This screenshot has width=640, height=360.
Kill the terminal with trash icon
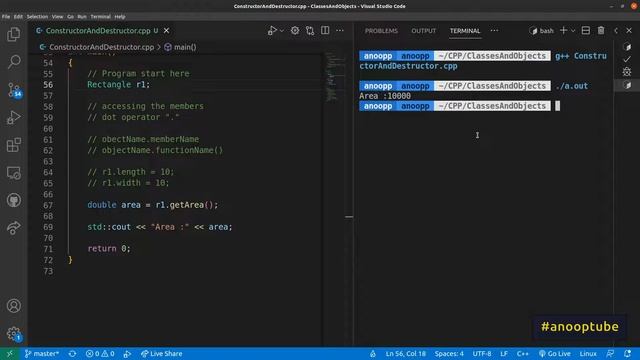click(601, 31)
